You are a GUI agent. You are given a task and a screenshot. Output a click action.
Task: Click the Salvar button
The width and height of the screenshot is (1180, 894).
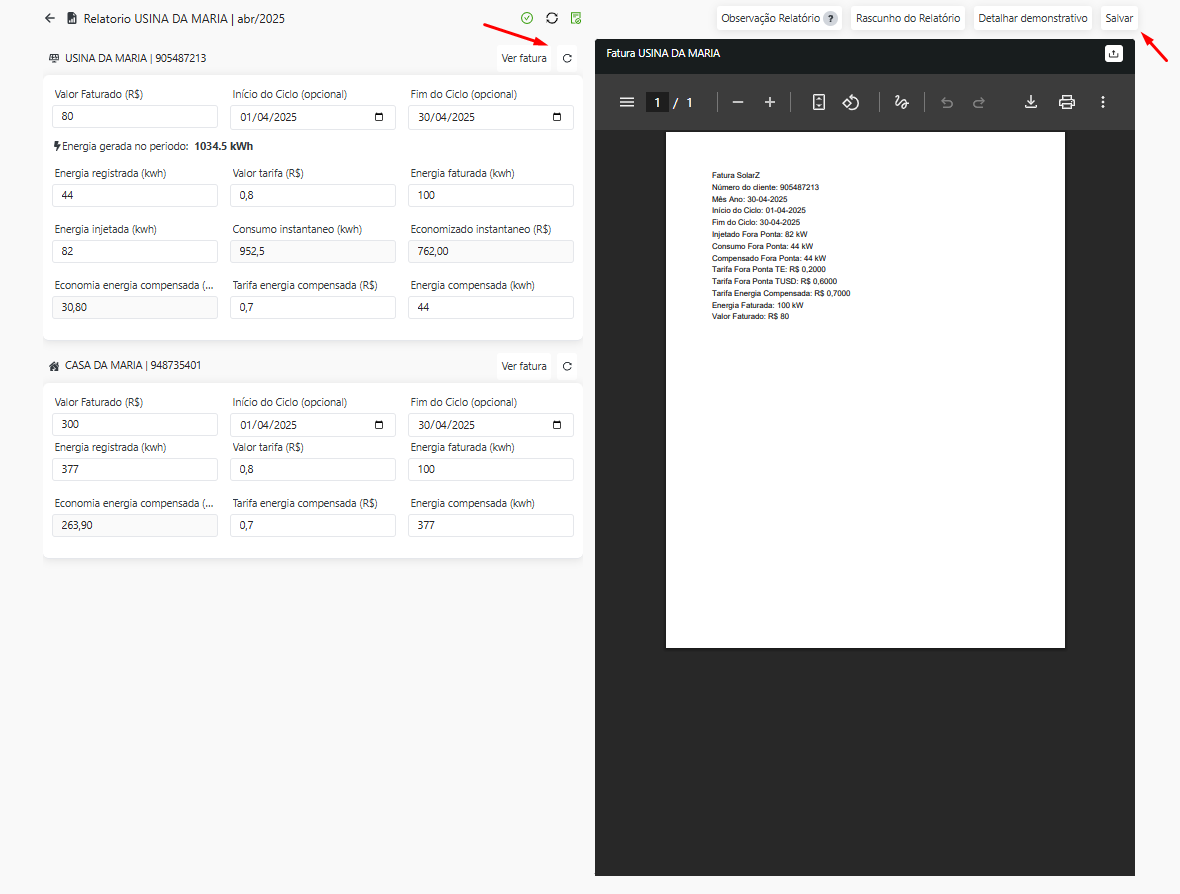click(x=1119, y=18)
